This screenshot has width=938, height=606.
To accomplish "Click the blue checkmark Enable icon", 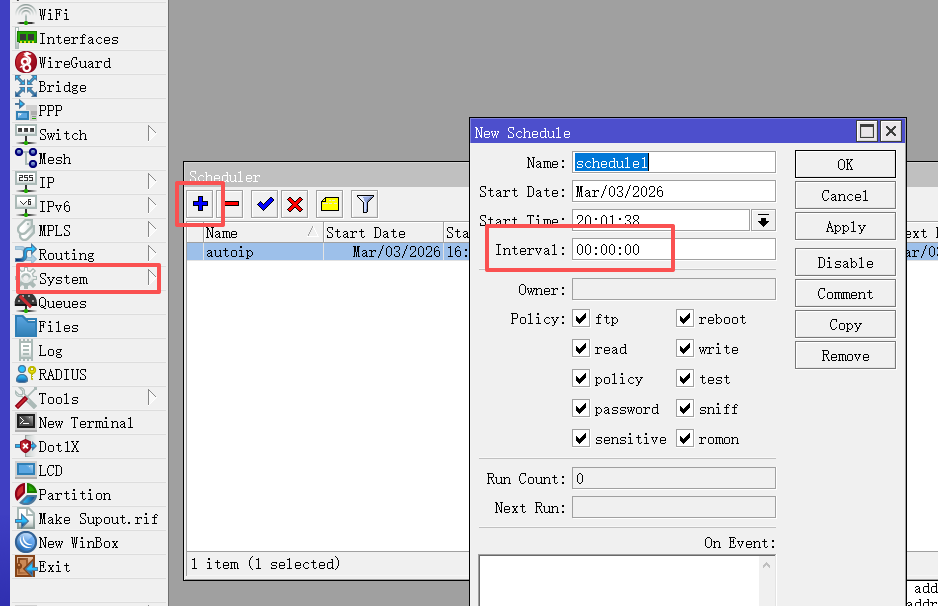I will (x=264, y=204).
